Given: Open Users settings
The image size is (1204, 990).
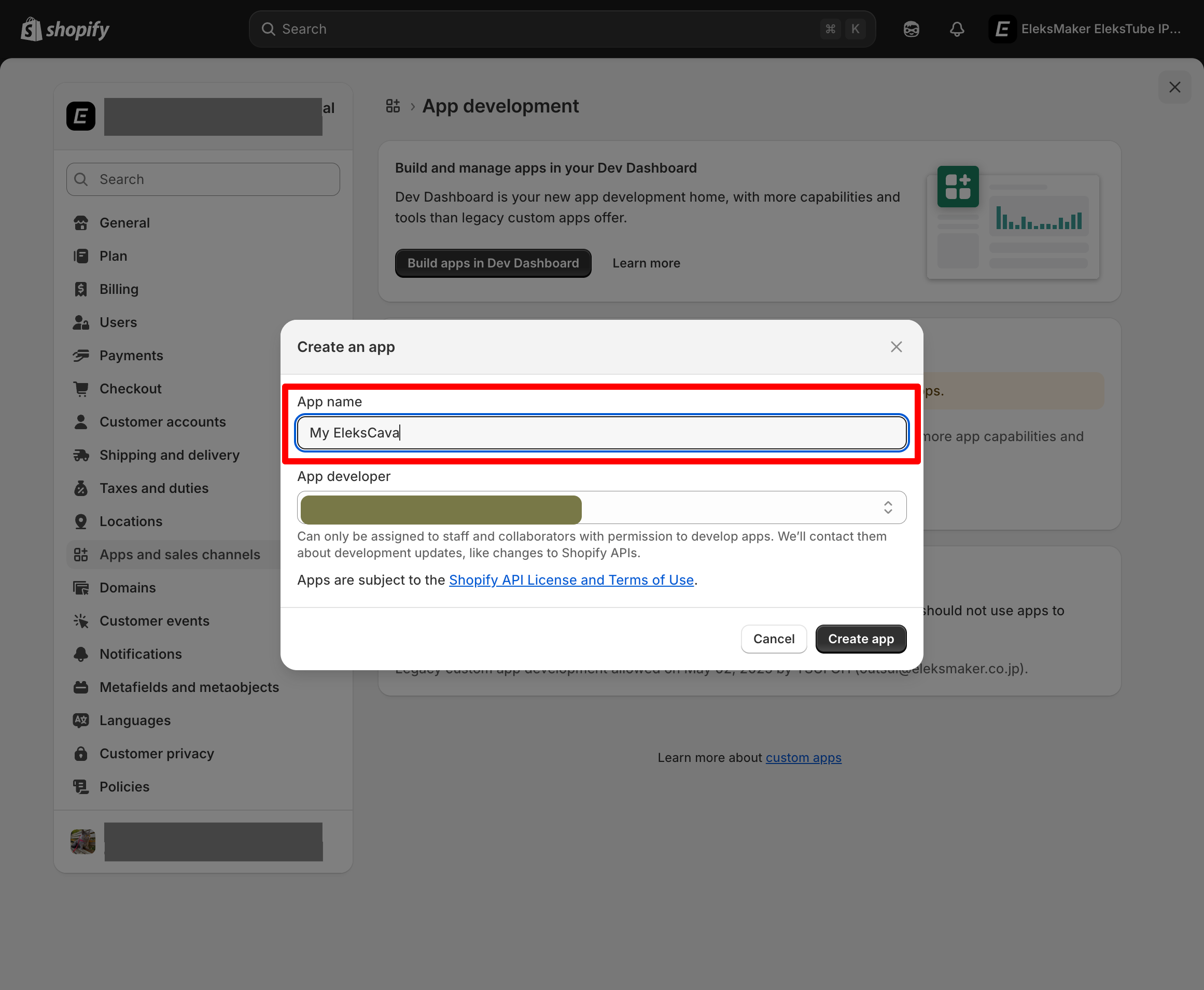Looking at the screenshot, I should pyautogui.click(x=118, y=322).
